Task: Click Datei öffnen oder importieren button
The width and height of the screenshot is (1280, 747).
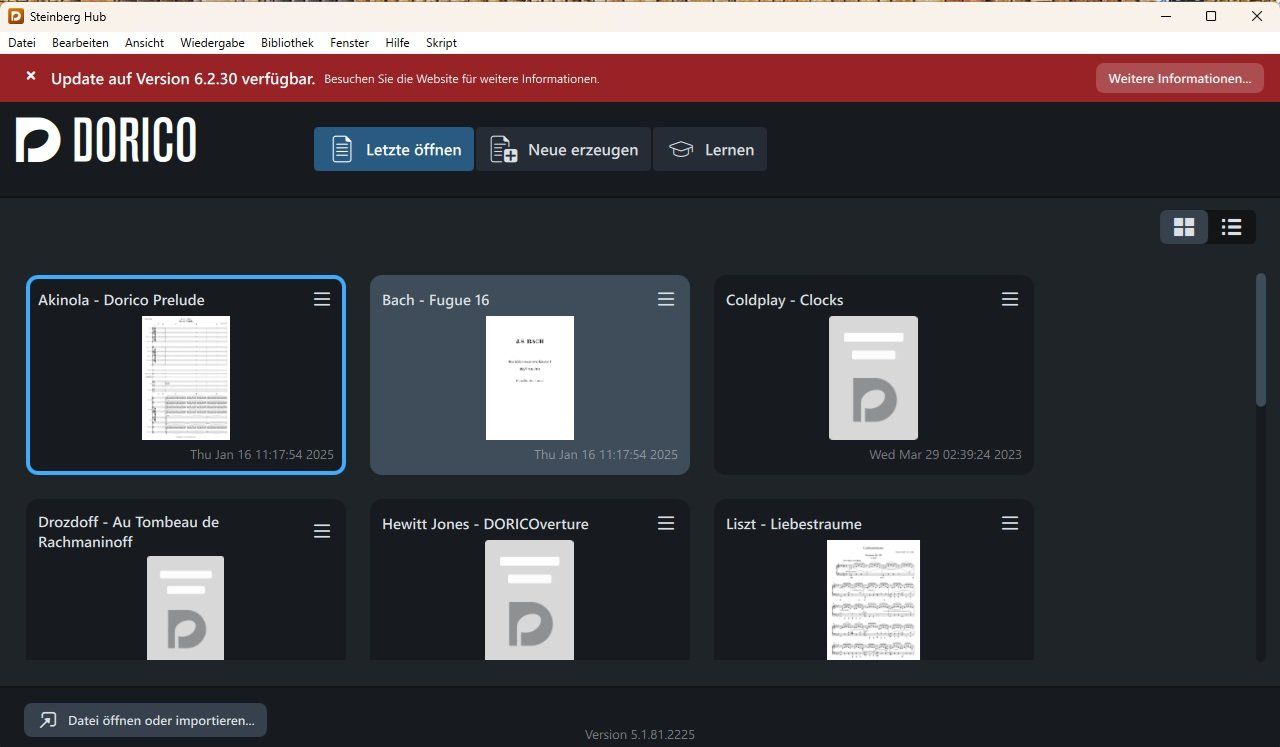Action: [x=145, y=720]
